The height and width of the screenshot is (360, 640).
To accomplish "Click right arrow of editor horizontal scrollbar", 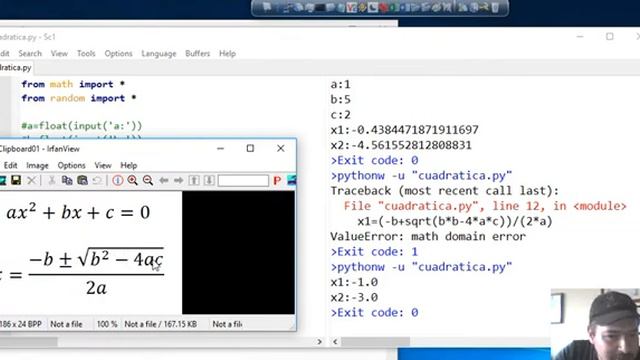I will pos(320,342).
